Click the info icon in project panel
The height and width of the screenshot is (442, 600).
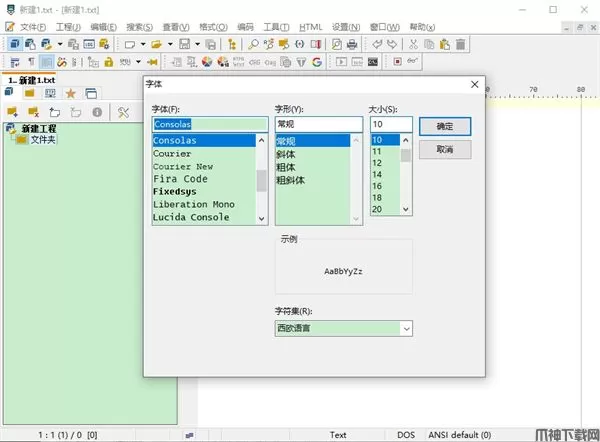98,112
